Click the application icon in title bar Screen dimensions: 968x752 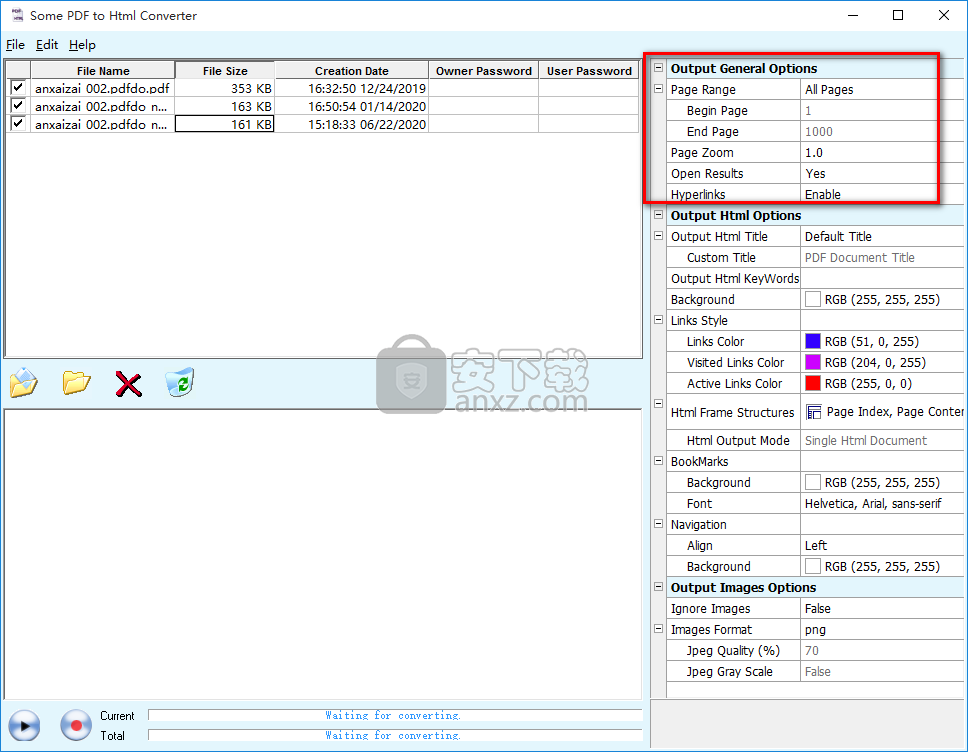[17, 15]
